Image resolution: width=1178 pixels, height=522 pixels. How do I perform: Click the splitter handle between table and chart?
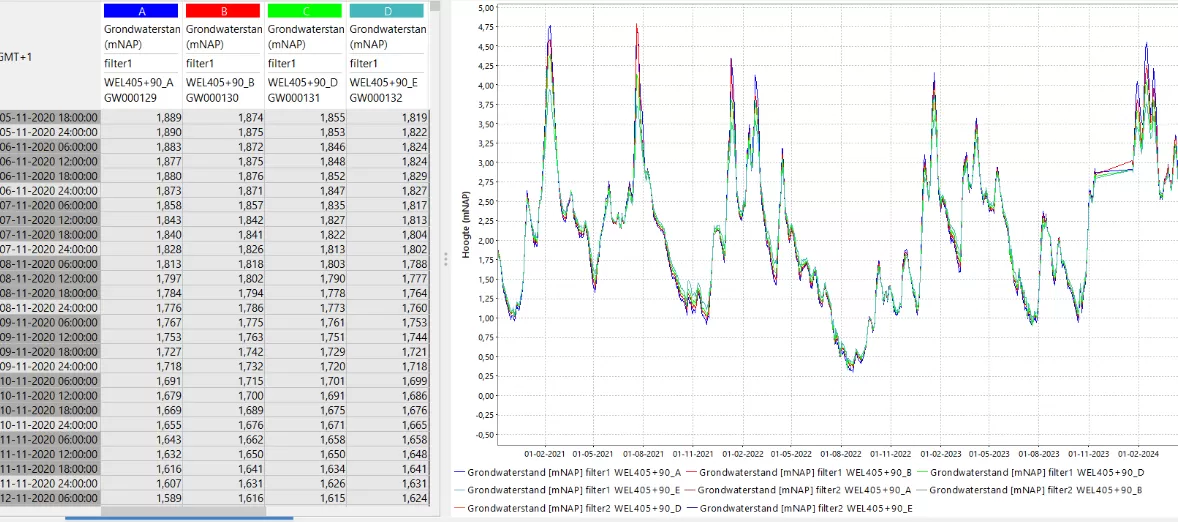click(x=445, y=258)
